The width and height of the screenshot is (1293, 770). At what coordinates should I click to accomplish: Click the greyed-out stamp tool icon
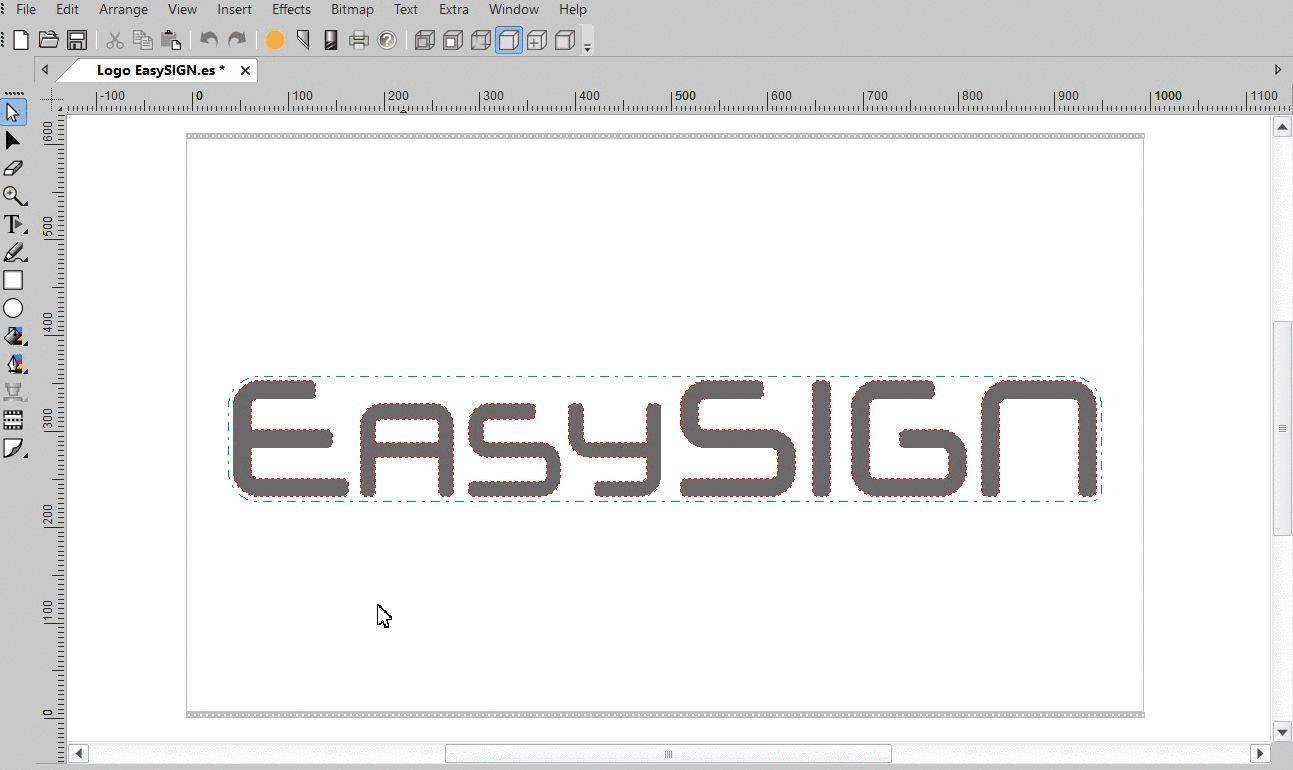coord(13,392)
